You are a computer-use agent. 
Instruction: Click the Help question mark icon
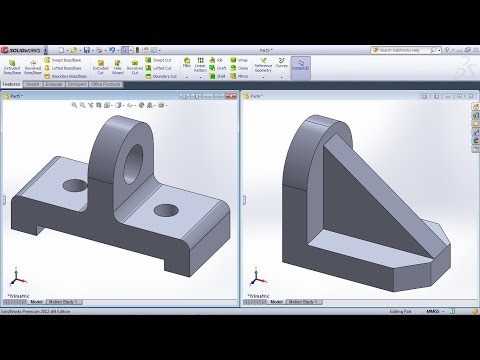[447, 50]
